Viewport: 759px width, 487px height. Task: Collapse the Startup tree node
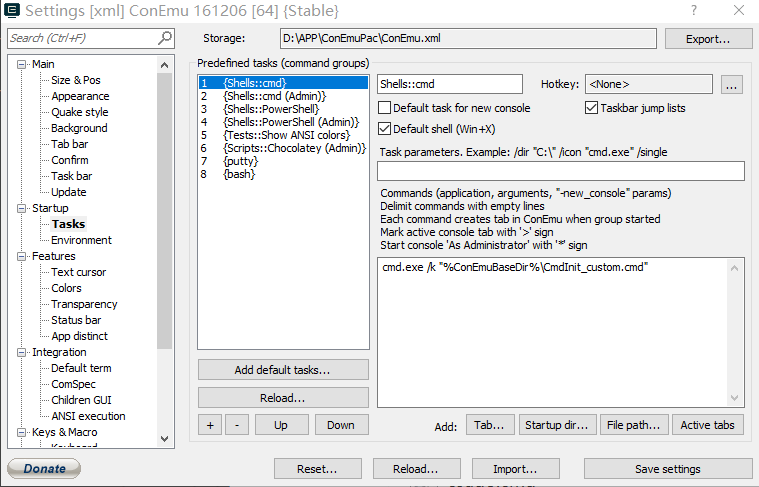coord(21,208)
